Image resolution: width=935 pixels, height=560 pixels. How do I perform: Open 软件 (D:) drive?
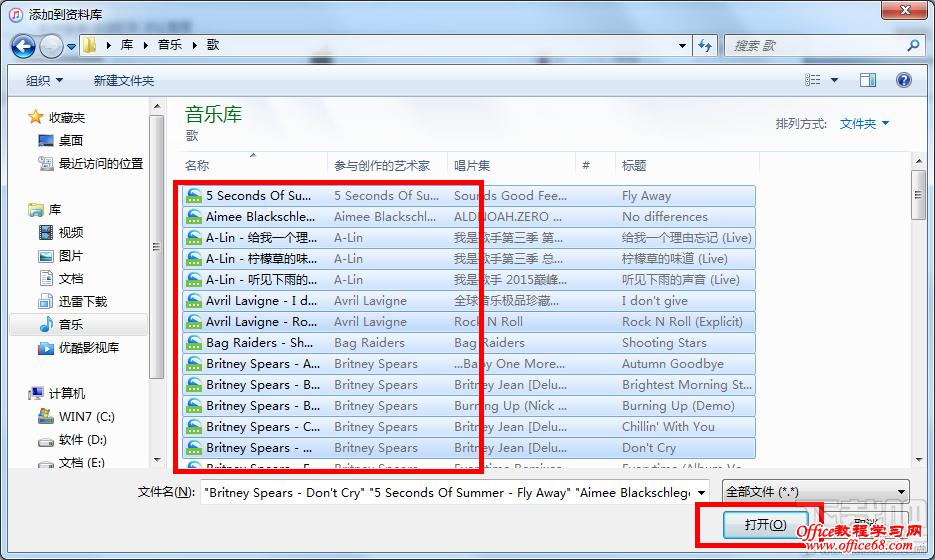[82, 440]
